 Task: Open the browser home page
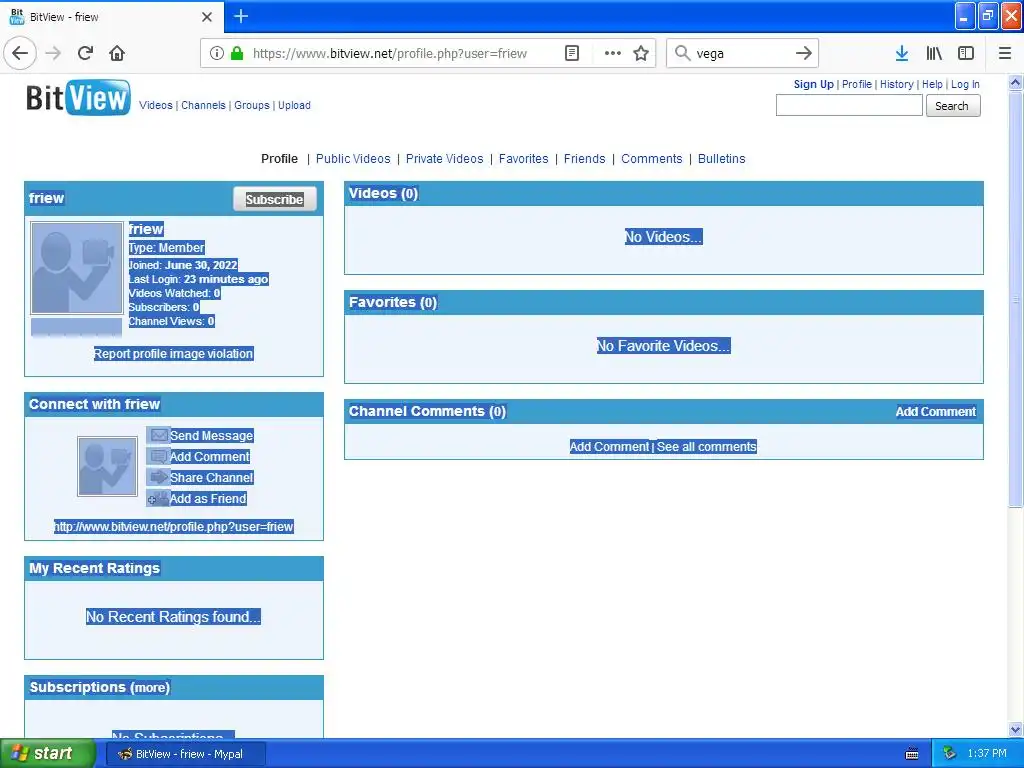pos(117,53)
